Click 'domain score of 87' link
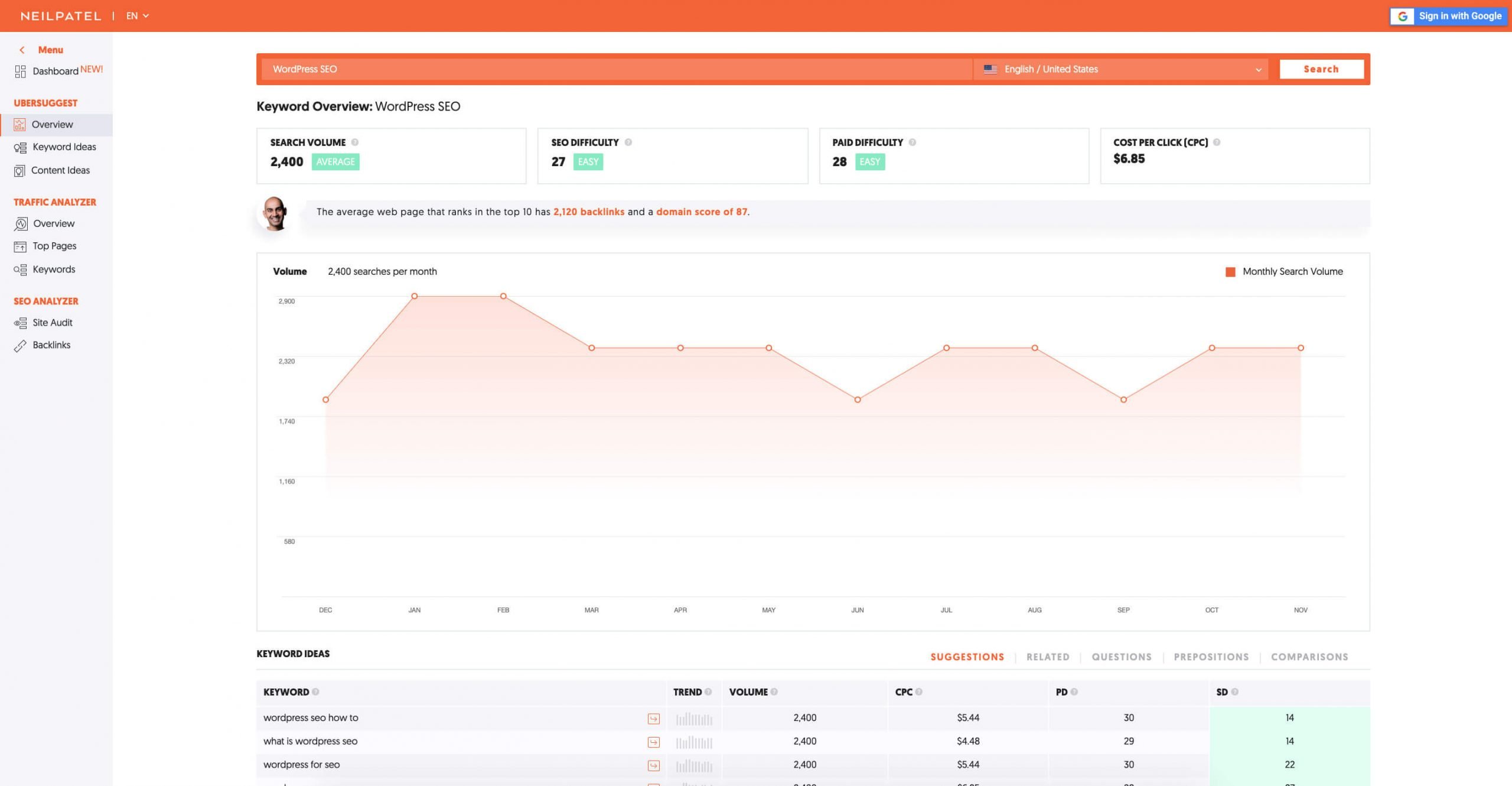1512x786 pixels. tap(702, 212)
